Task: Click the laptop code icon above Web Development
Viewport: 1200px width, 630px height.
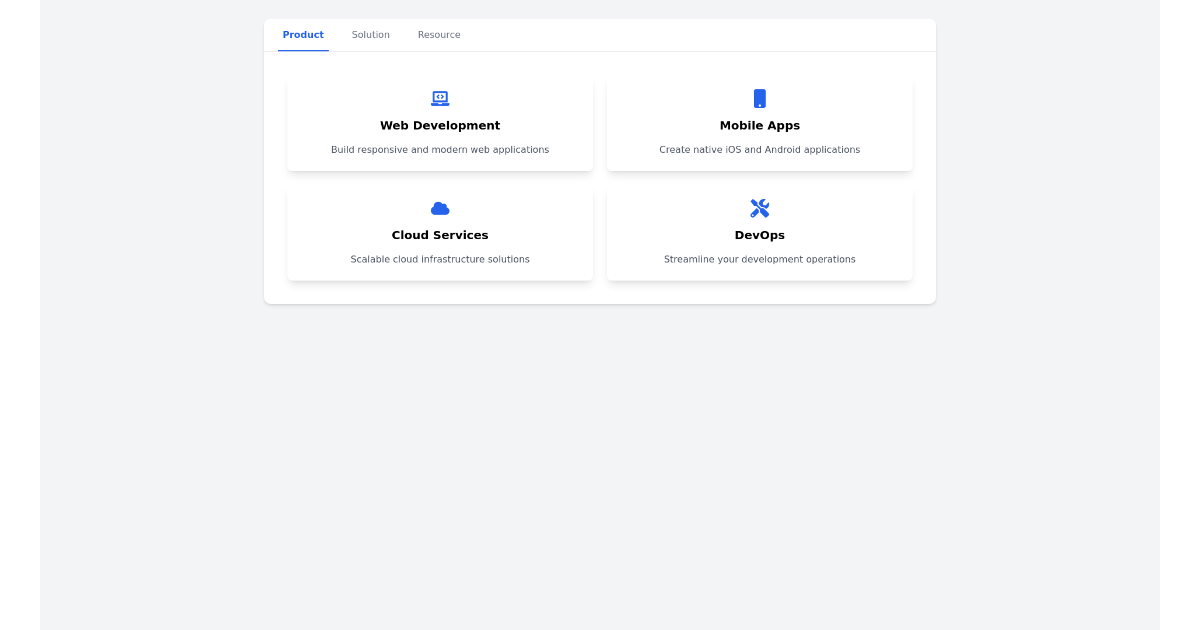Action: tap(440, 97)
